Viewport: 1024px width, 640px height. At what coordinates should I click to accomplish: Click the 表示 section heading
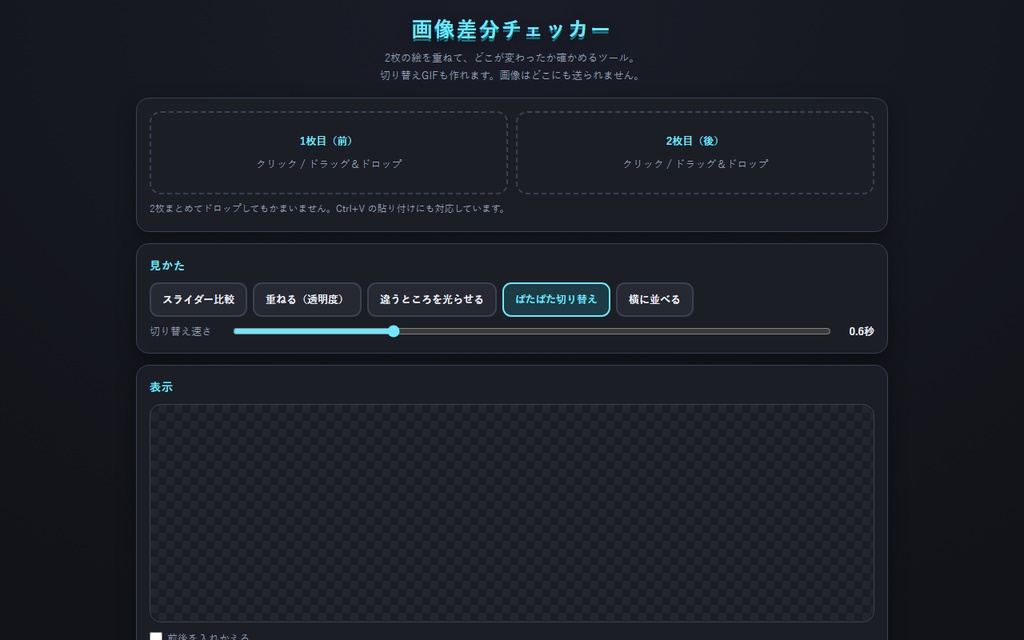point(161,387)
